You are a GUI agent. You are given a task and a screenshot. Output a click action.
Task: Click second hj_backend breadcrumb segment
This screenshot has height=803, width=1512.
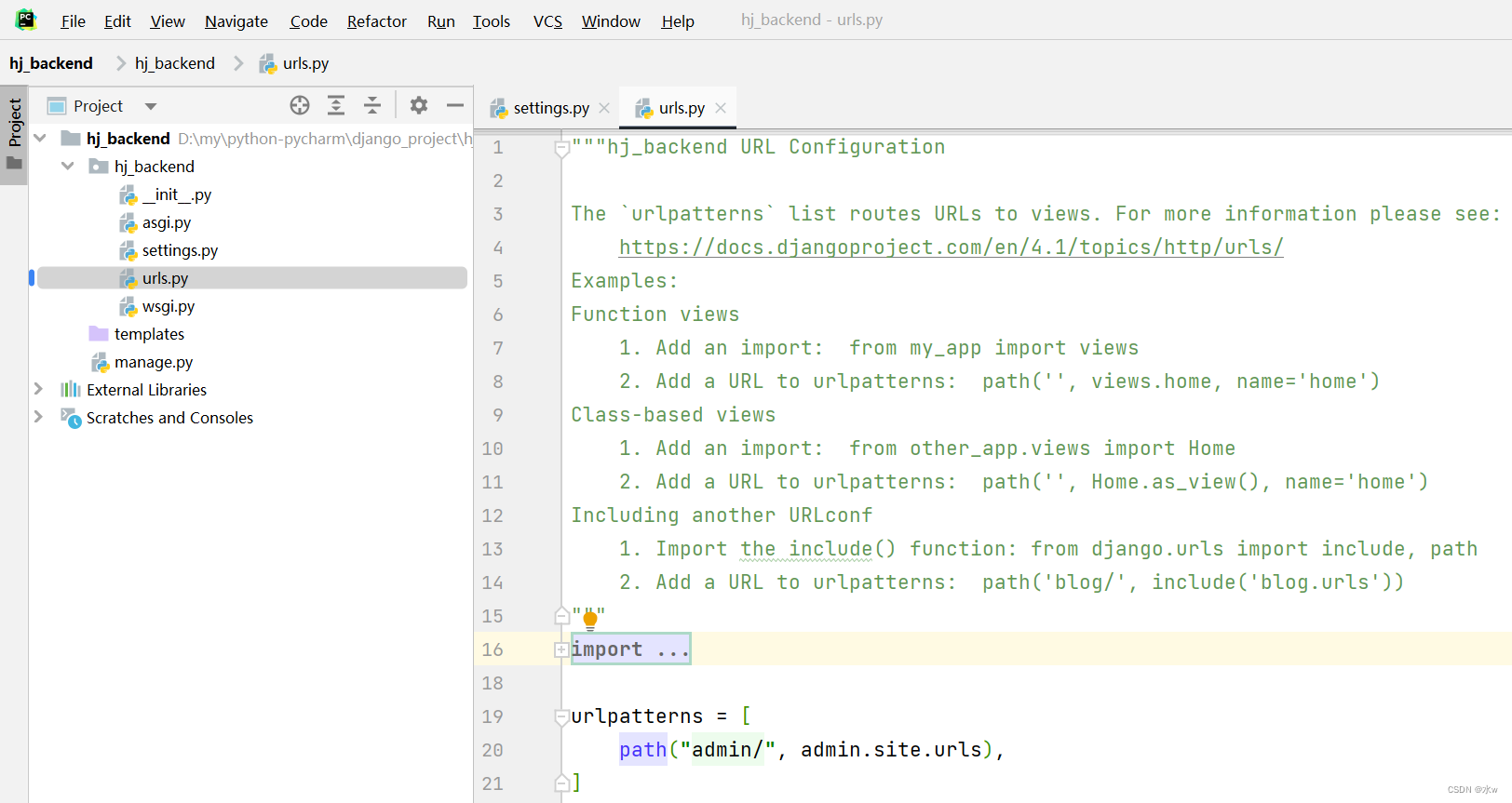(x=175, y=62)
